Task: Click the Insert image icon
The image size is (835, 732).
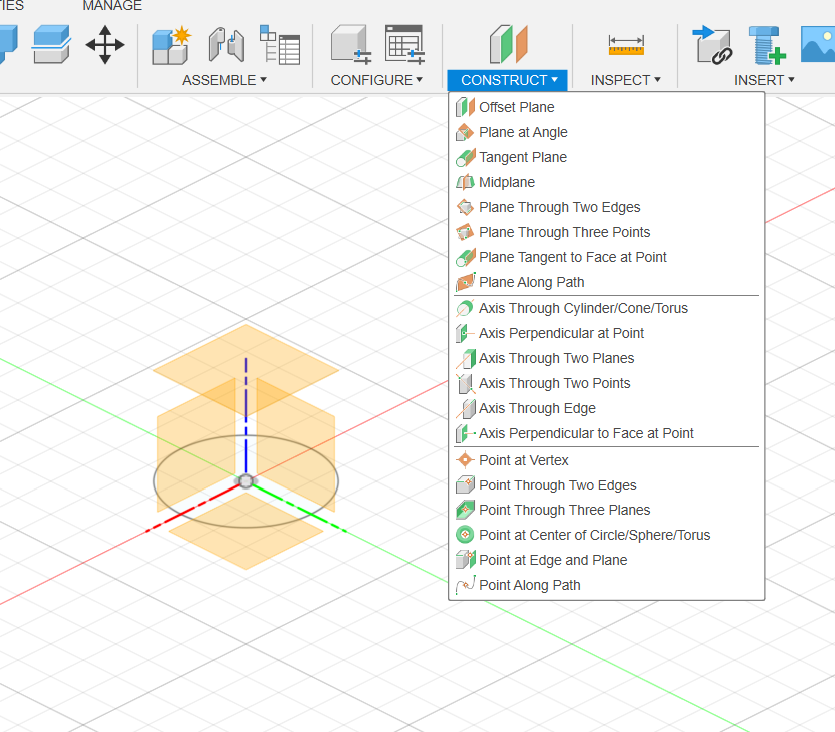Action: tap(818, 45)
